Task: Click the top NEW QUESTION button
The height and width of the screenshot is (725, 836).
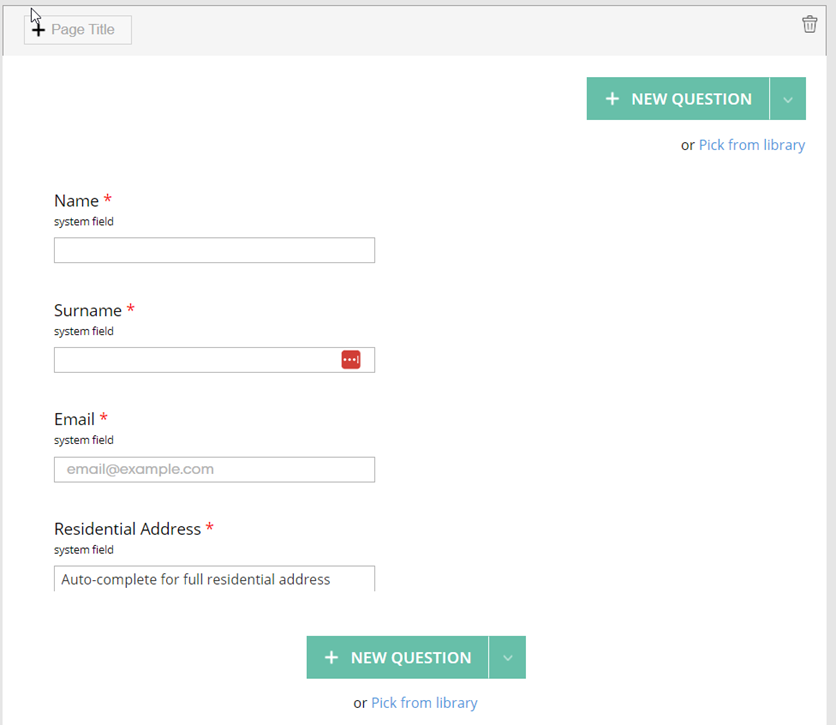Action: (678, 98)
